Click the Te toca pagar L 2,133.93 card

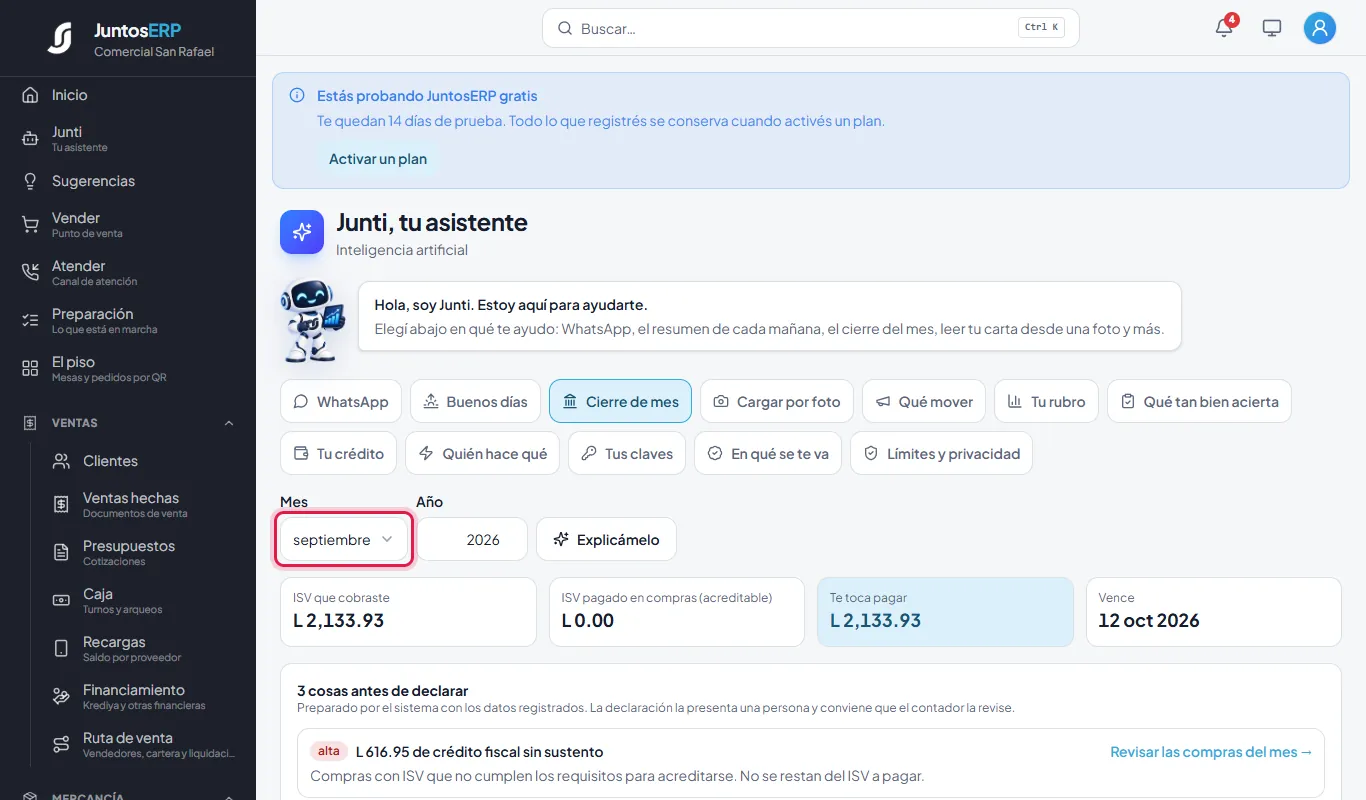[945, 612]
